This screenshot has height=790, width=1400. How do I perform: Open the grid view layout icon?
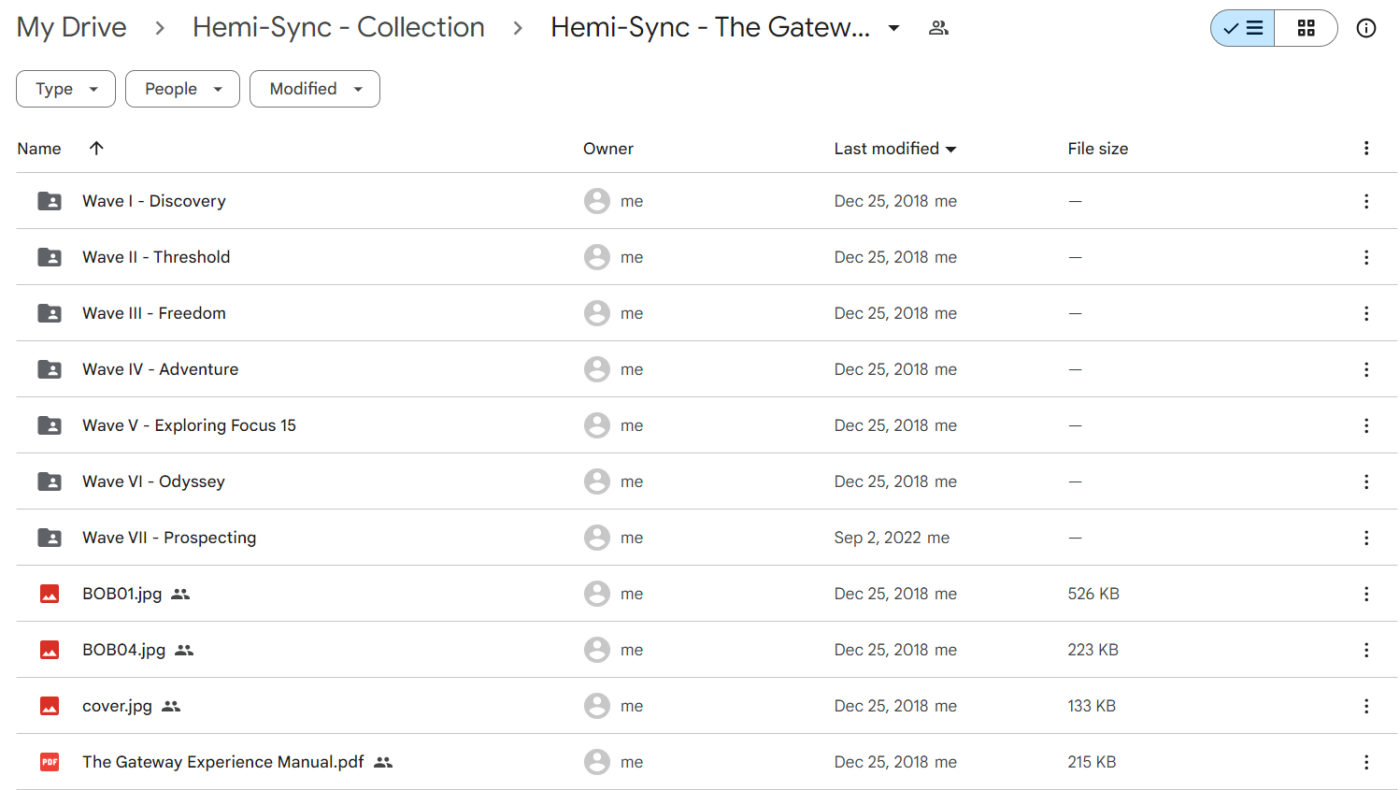pyautogui.click(x=1306, y=28)
